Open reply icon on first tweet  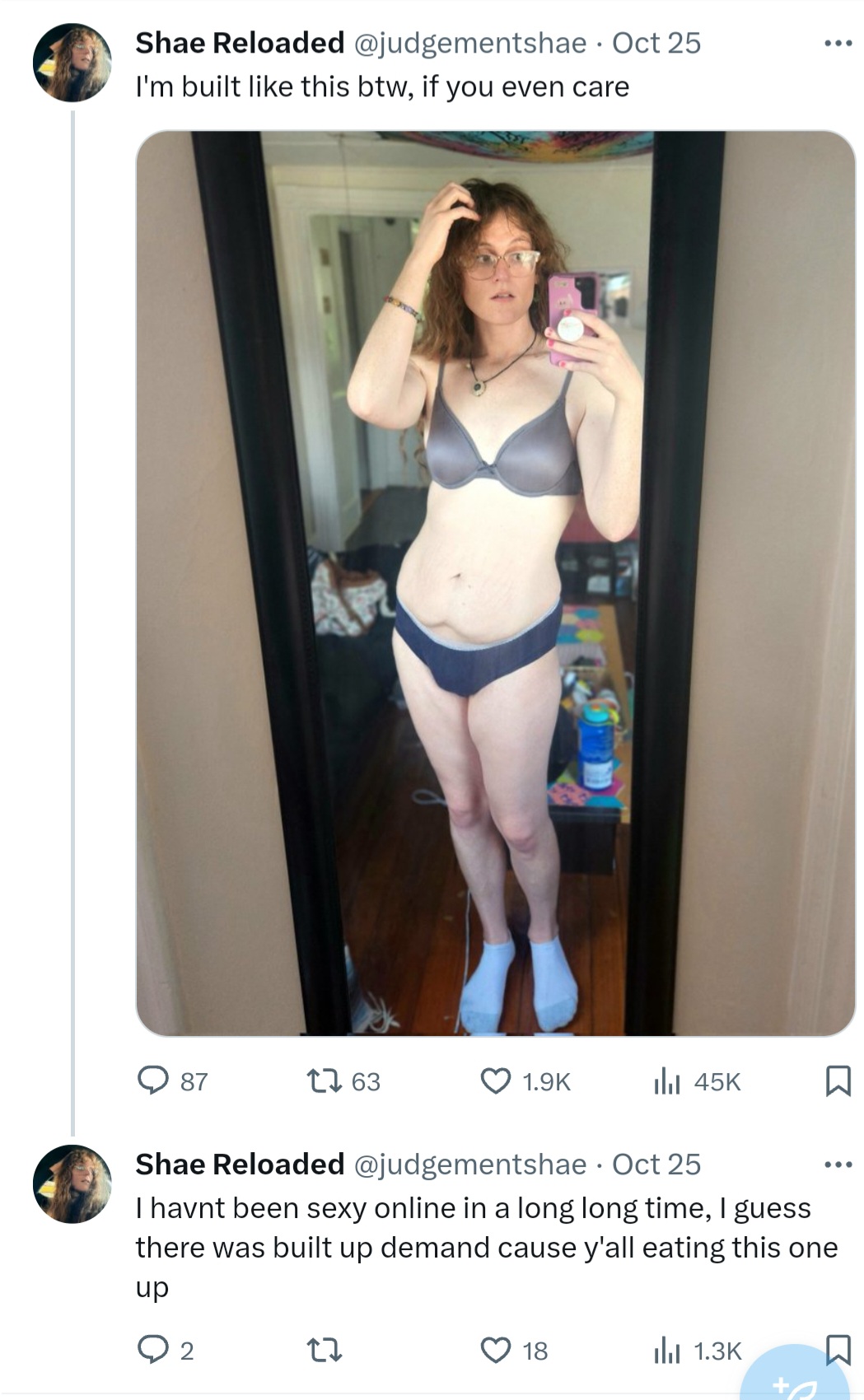(x=152, y=1080)
